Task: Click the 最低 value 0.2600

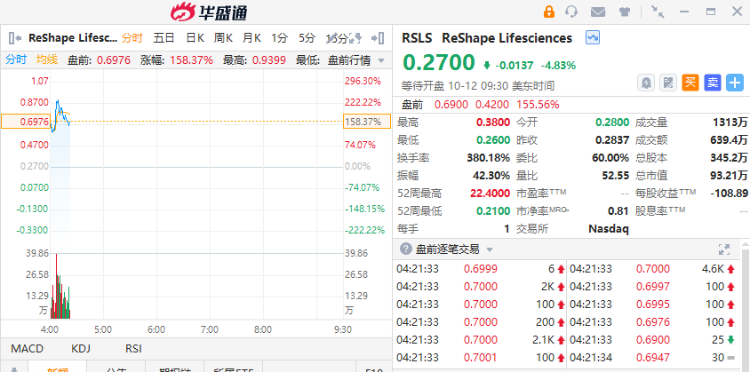Action: pyautogui.click(x=493, y=140)
